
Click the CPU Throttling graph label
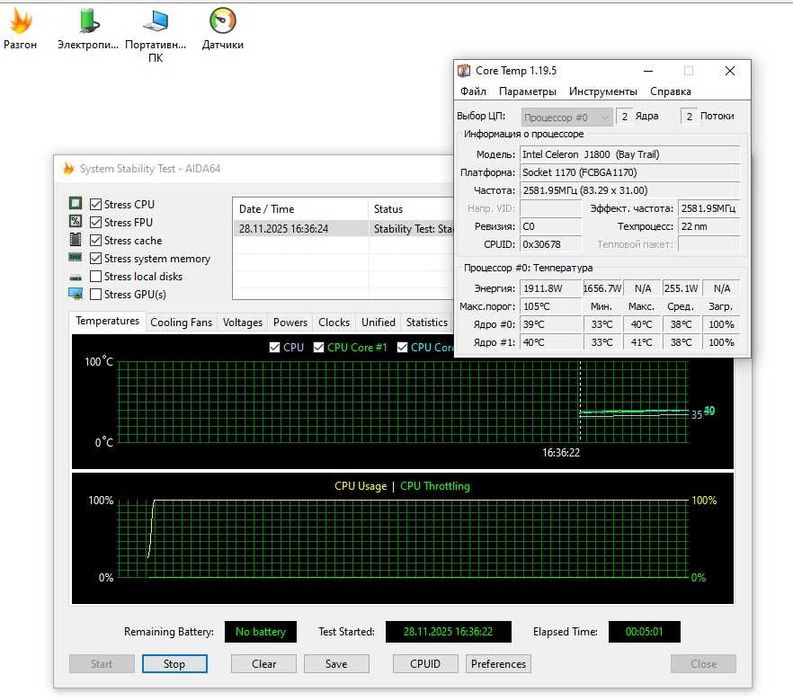tap(435, 486)
